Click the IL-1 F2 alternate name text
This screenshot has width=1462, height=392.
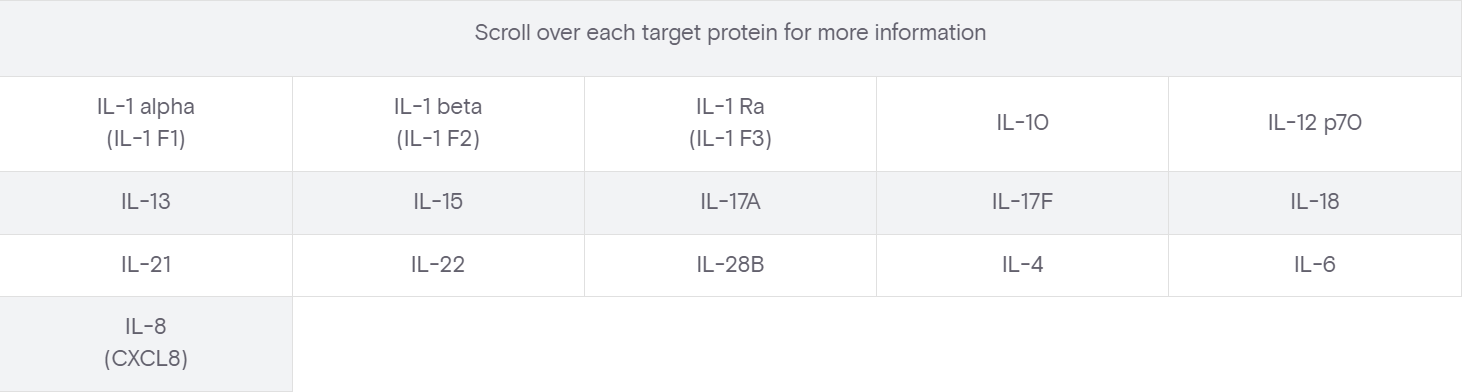click(x=438, y=139)
